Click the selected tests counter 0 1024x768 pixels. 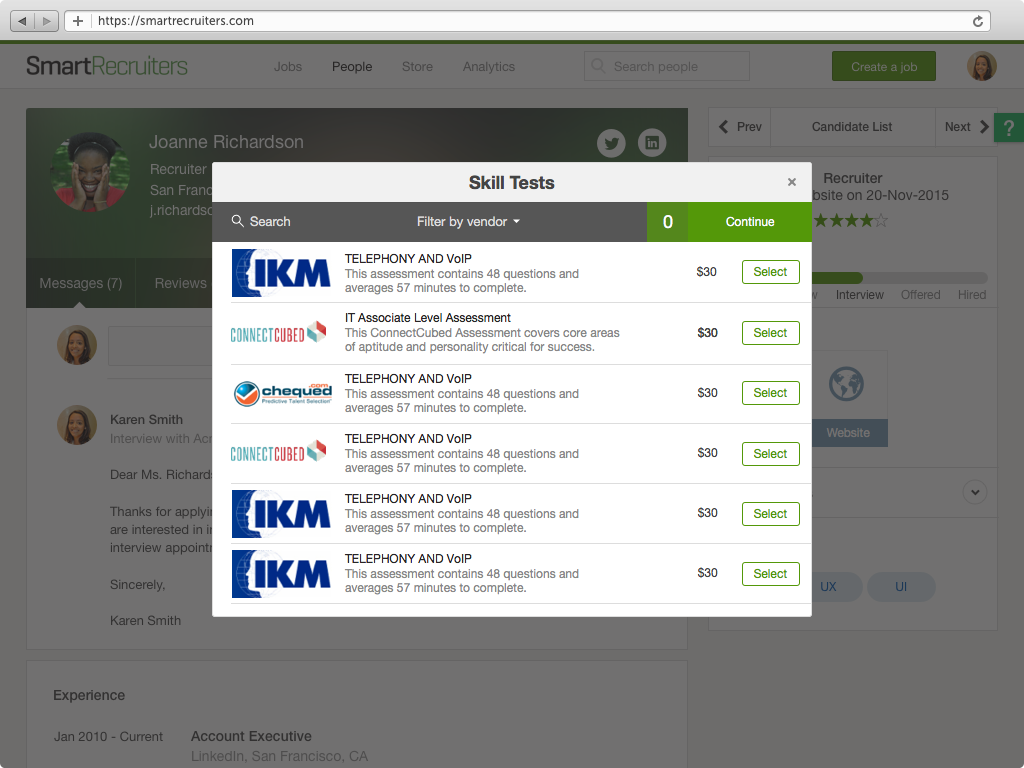point(667,222)
